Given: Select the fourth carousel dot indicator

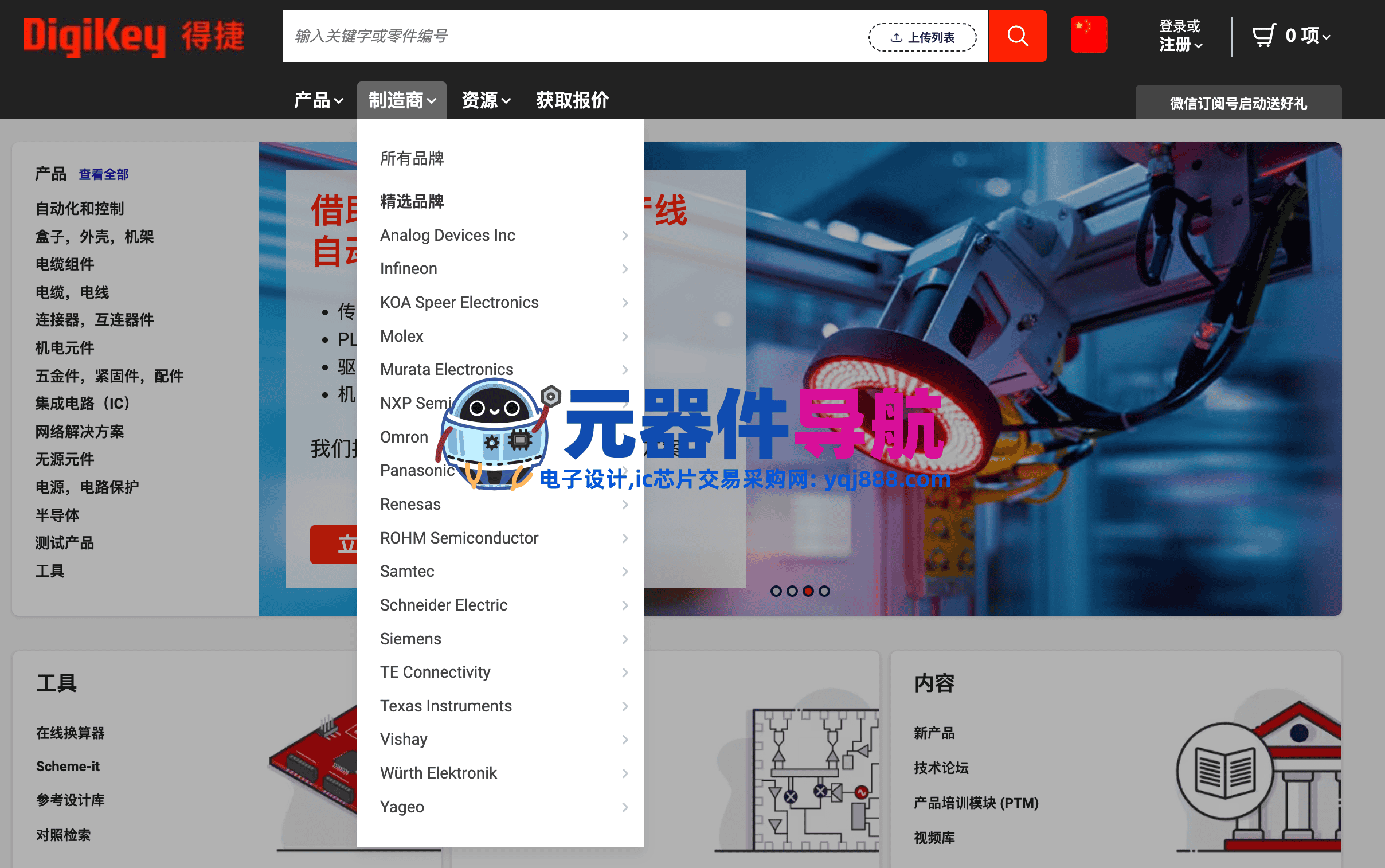Looking at the screenshot, I should click(x=824, y=591).
